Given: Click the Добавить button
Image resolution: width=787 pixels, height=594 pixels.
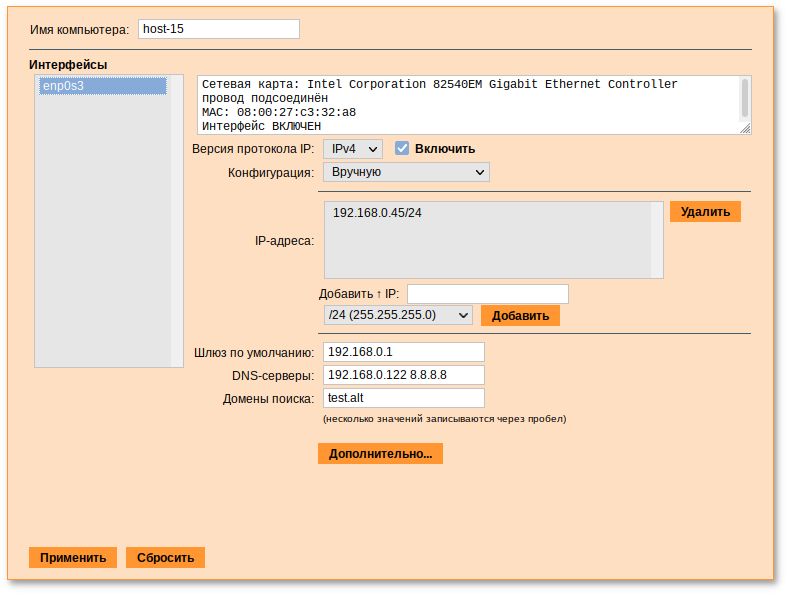Looking at the screenshot, I should tap(520, 316).
